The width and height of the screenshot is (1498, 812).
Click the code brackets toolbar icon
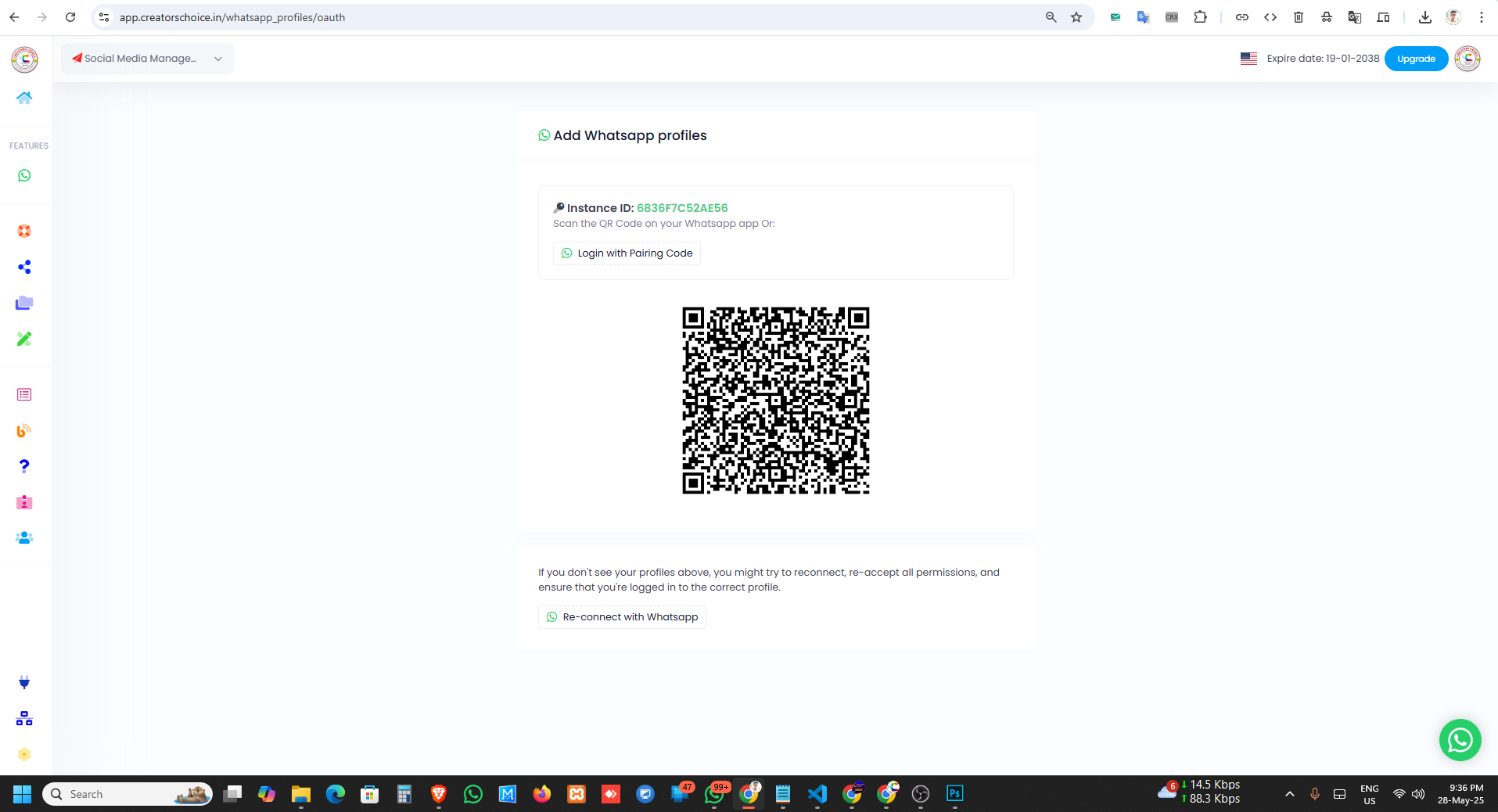tap(1270, 17)
